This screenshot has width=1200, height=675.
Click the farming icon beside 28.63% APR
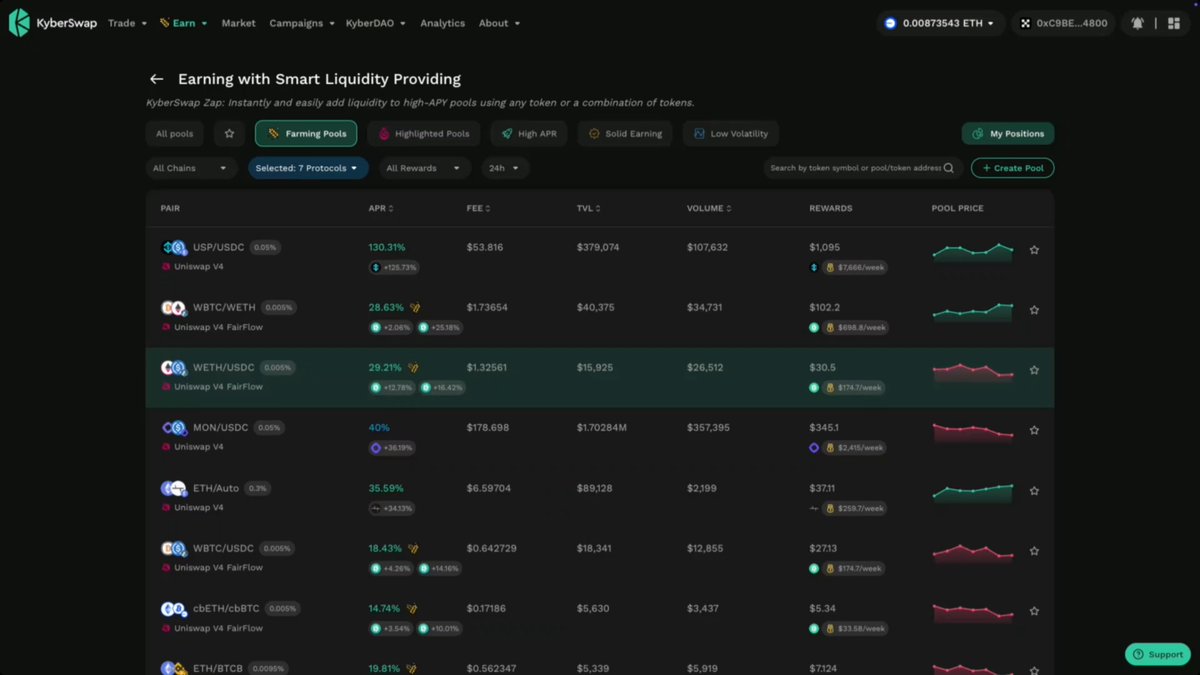pos(414,308)
